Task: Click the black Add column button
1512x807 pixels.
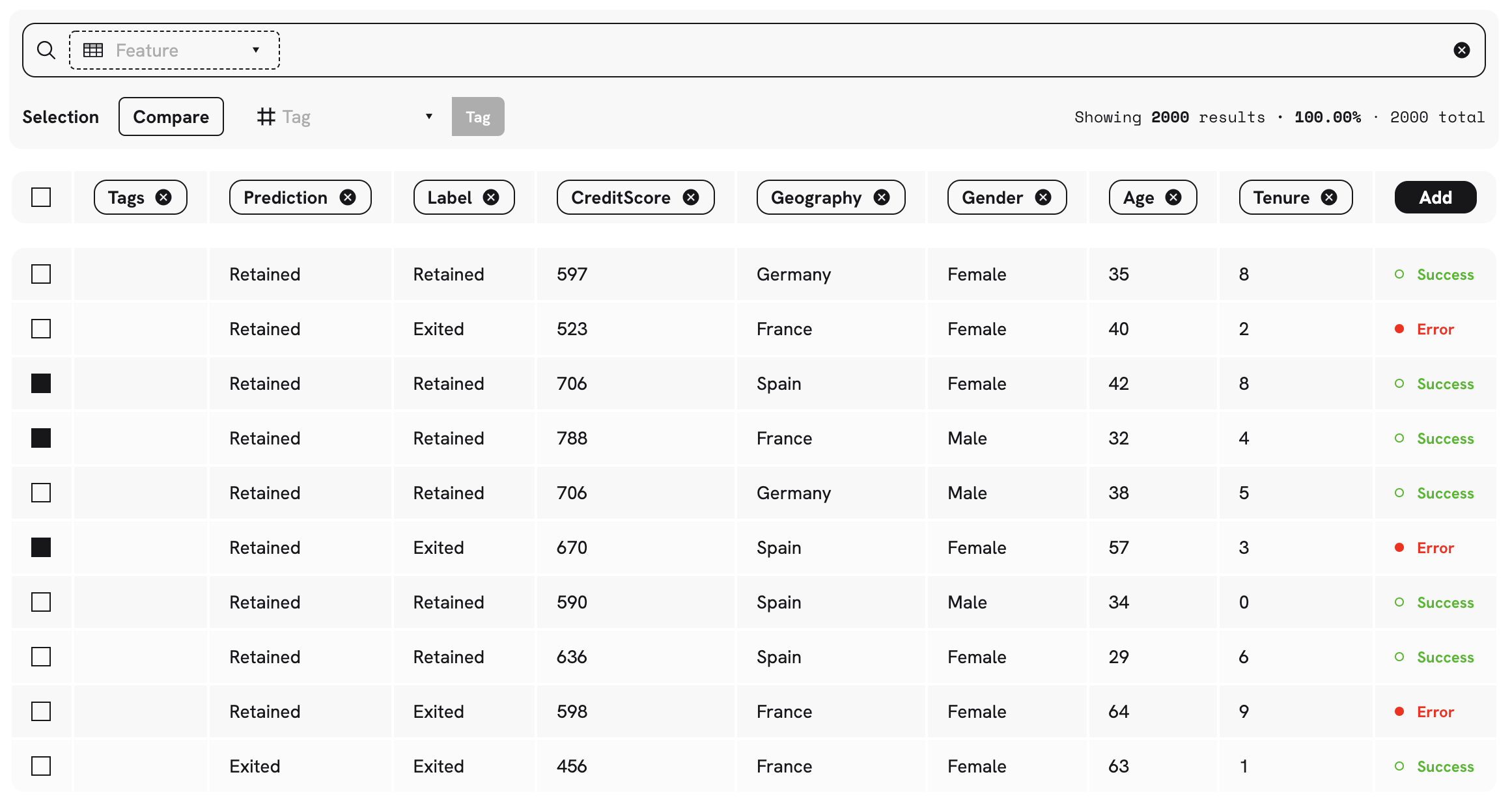Action: click(x=1435, y=197)
